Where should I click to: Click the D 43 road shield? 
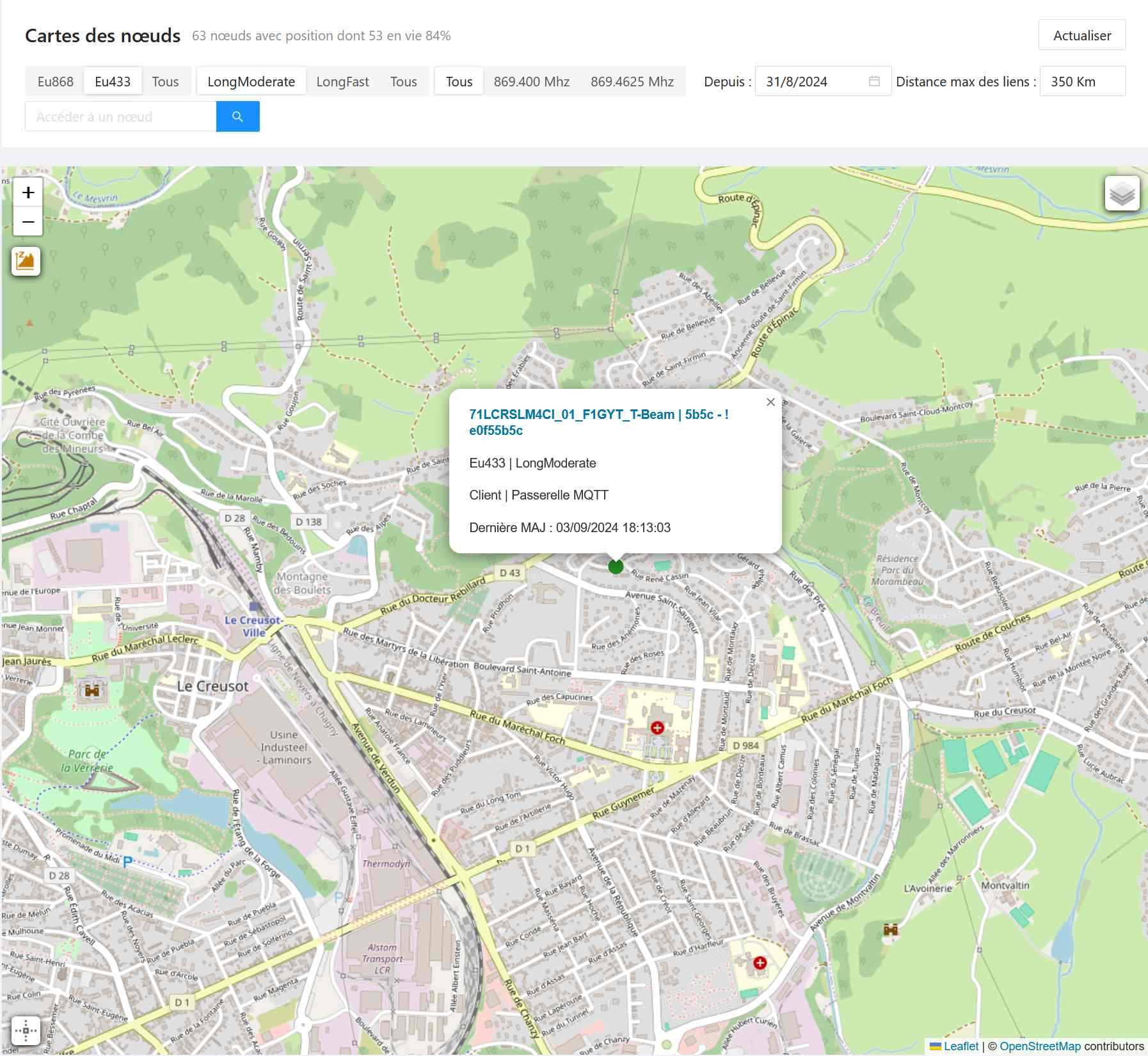pyautogui.click(x=510, y=572)
